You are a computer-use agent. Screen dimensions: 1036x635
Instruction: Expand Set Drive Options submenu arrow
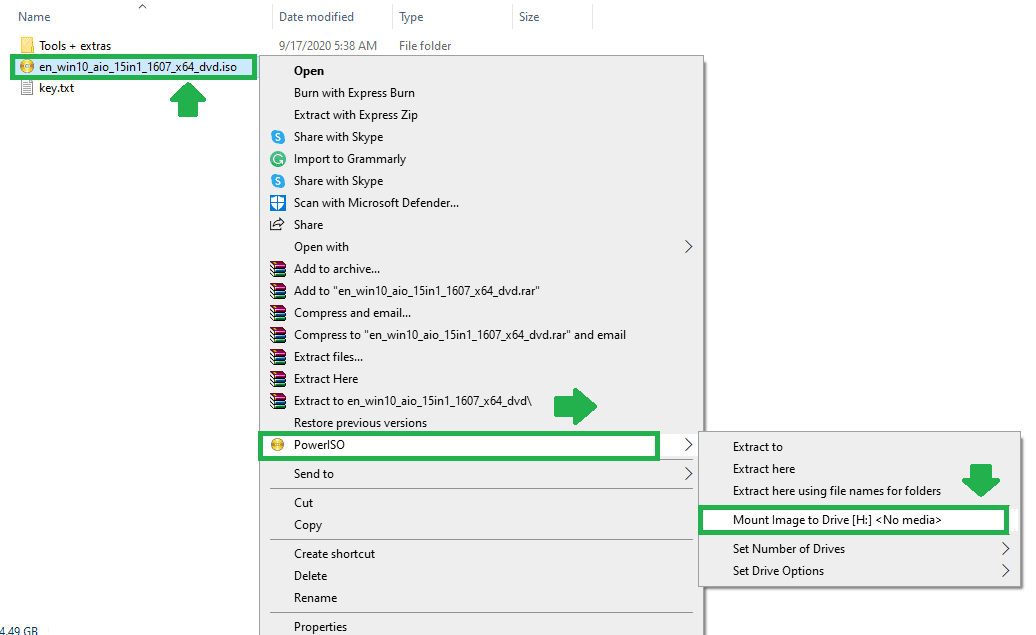tap(1006, 571)
